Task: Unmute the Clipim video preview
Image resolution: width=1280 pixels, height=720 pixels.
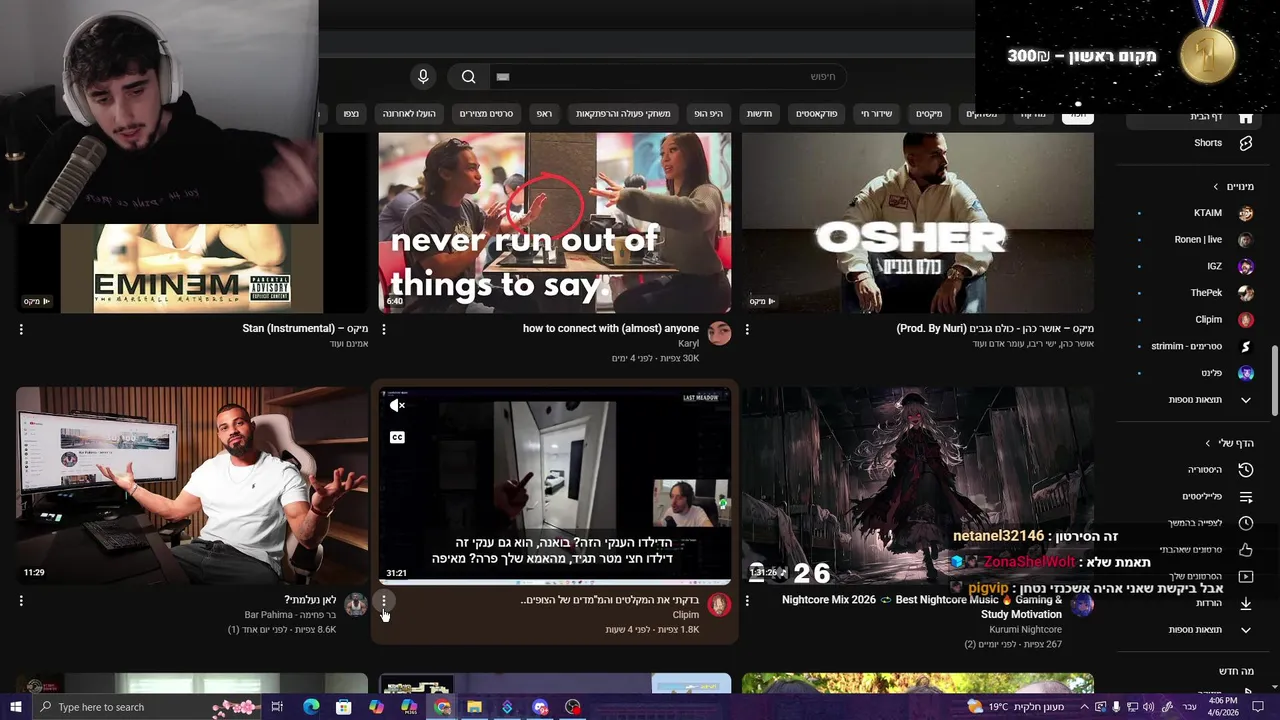Action: [x=397, y=405]
